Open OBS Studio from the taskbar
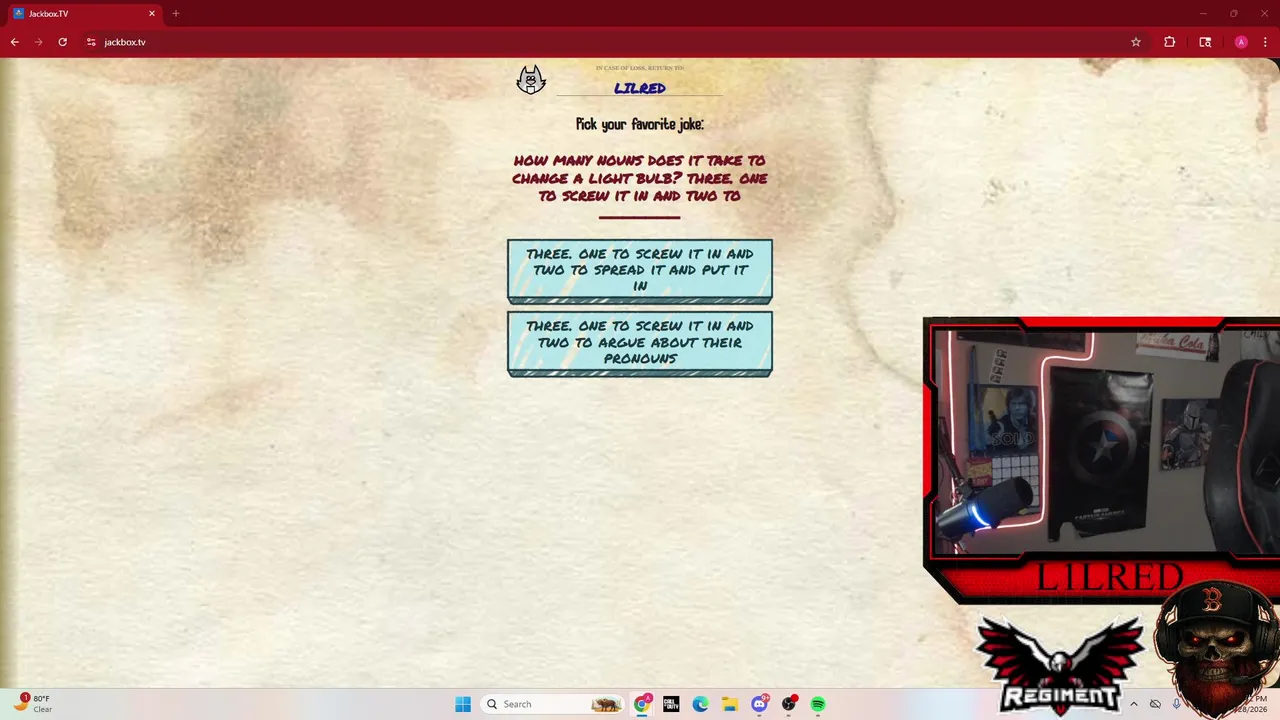The image size is (1280, 720). click(789, 704)
